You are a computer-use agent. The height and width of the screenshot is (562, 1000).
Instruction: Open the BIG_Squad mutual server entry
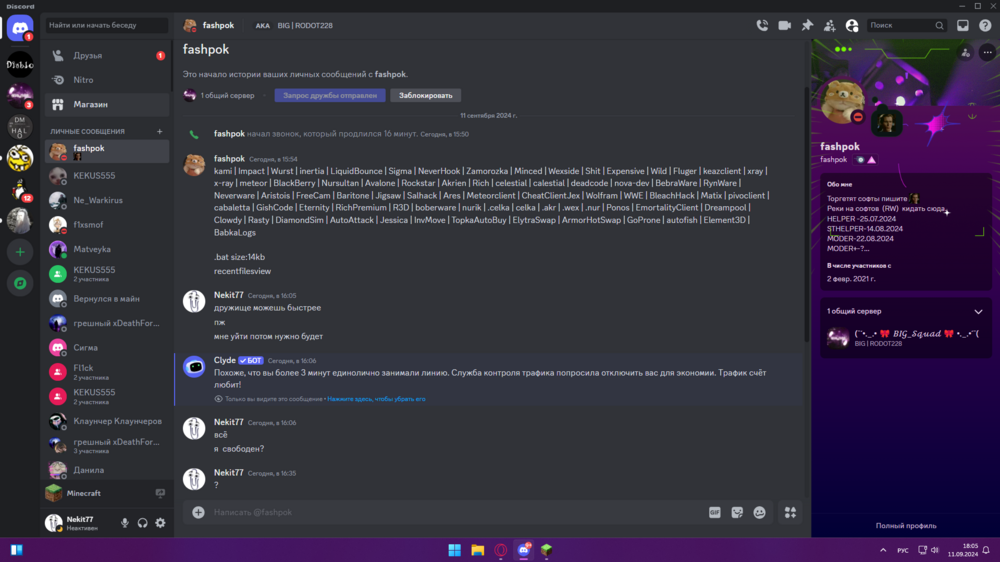coord(906,337)
